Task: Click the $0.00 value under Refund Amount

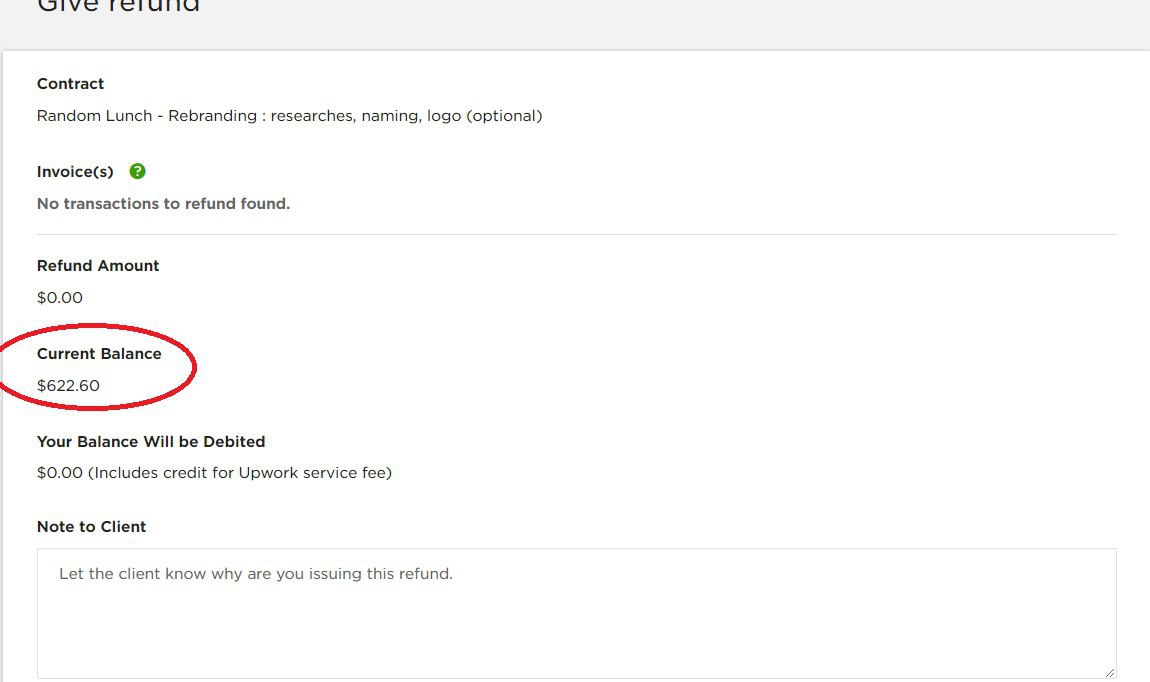Action: click(60, 298)
